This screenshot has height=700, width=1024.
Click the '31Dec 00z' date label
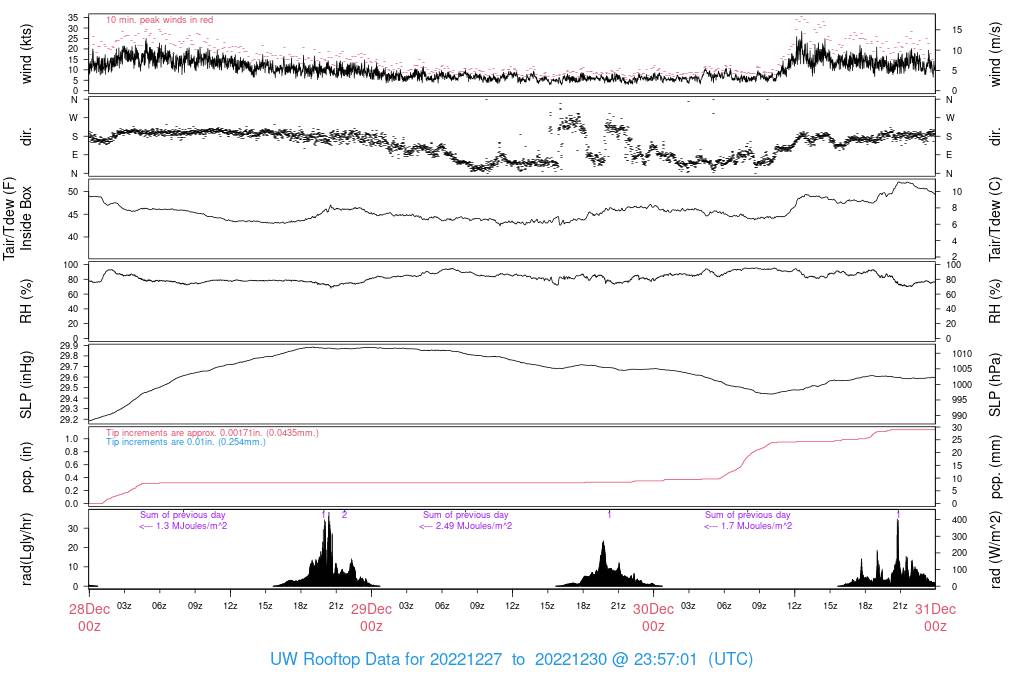(x=935, y=618)
